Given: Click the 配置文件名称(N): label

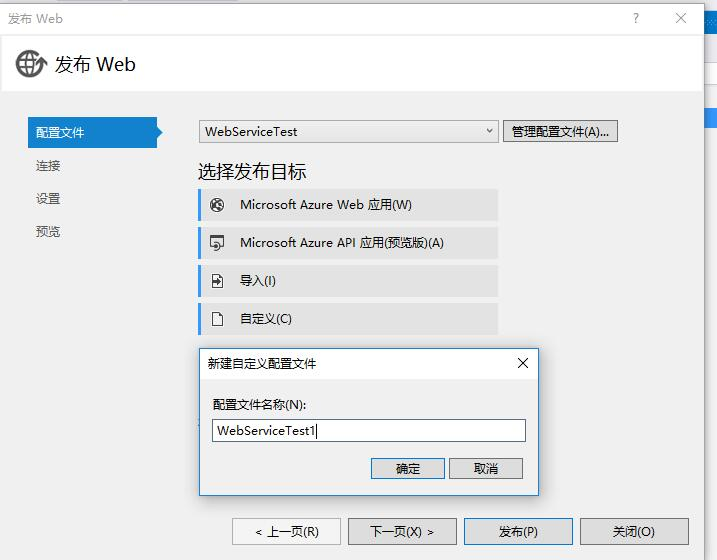Looking at the screenshot, I should tap(259, 405).
